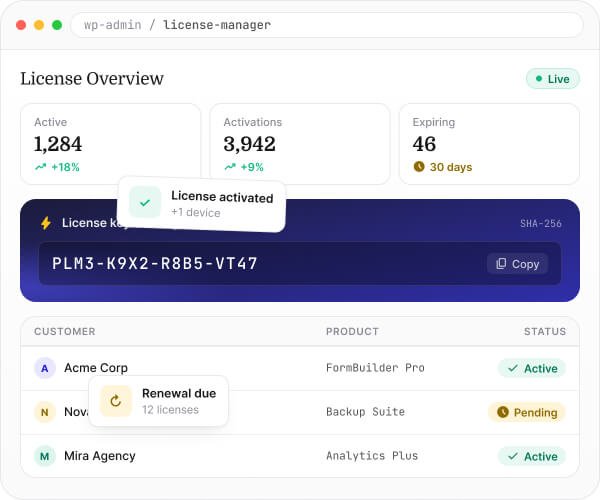Click the green checkmark icon in License activated
This screenshot has height=500, width=600.
(x=145, y=202)
